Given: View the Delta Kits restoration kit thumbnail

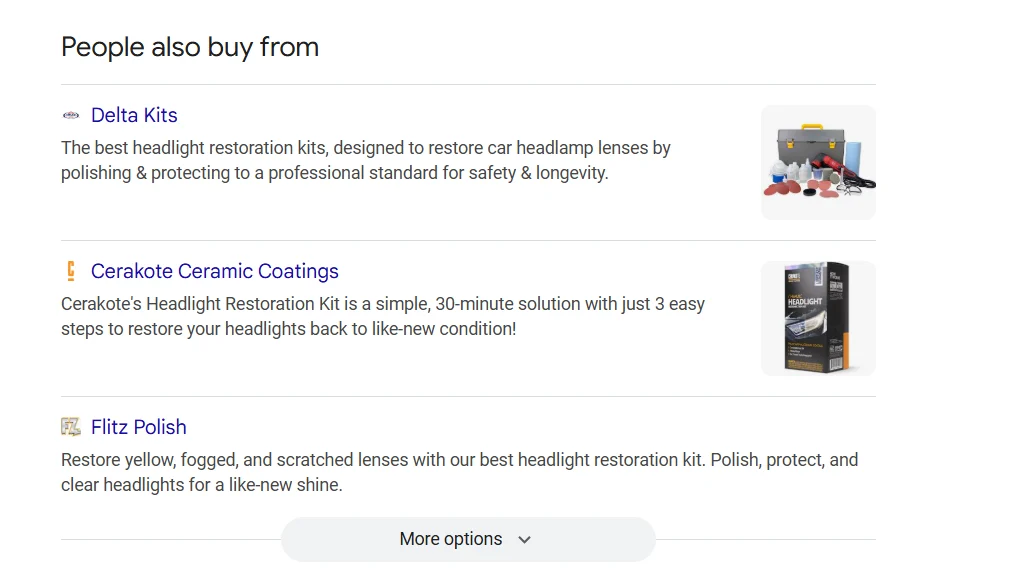Looking at the screenshot, I should (x=818, y=162).
